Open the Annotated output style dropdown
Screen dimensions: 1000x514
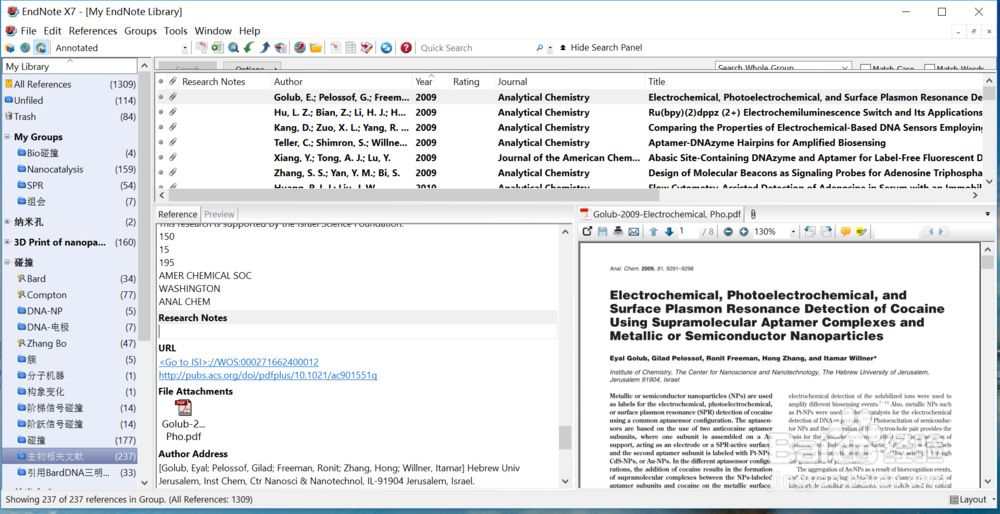[186, 48]
